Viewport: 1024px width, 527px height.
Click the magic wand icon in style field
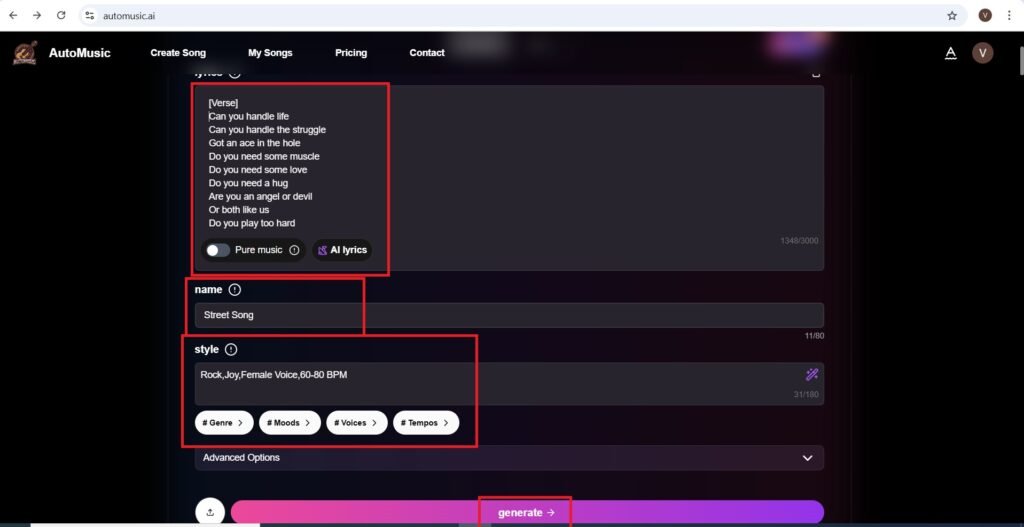[812, 375]
